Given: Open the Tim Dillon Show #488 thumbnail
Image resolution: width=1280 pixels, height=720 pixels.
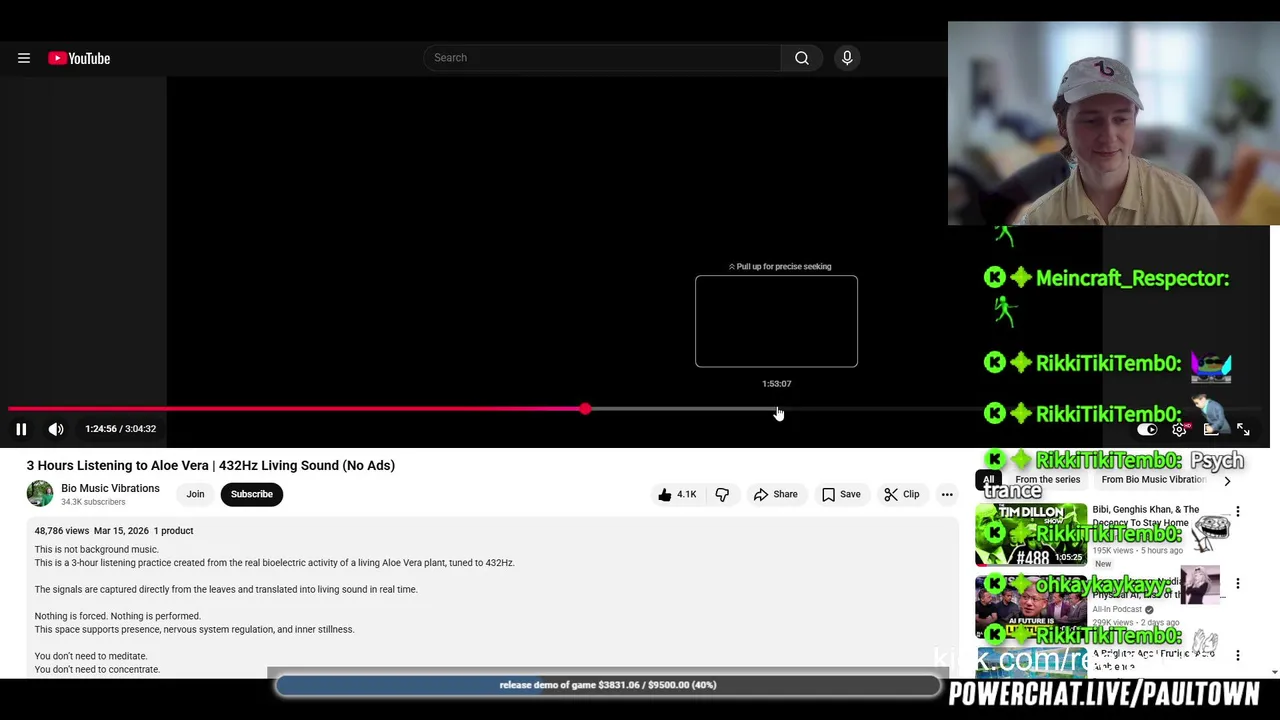Looking at the screenshot, I should (x=1031, y=535).
